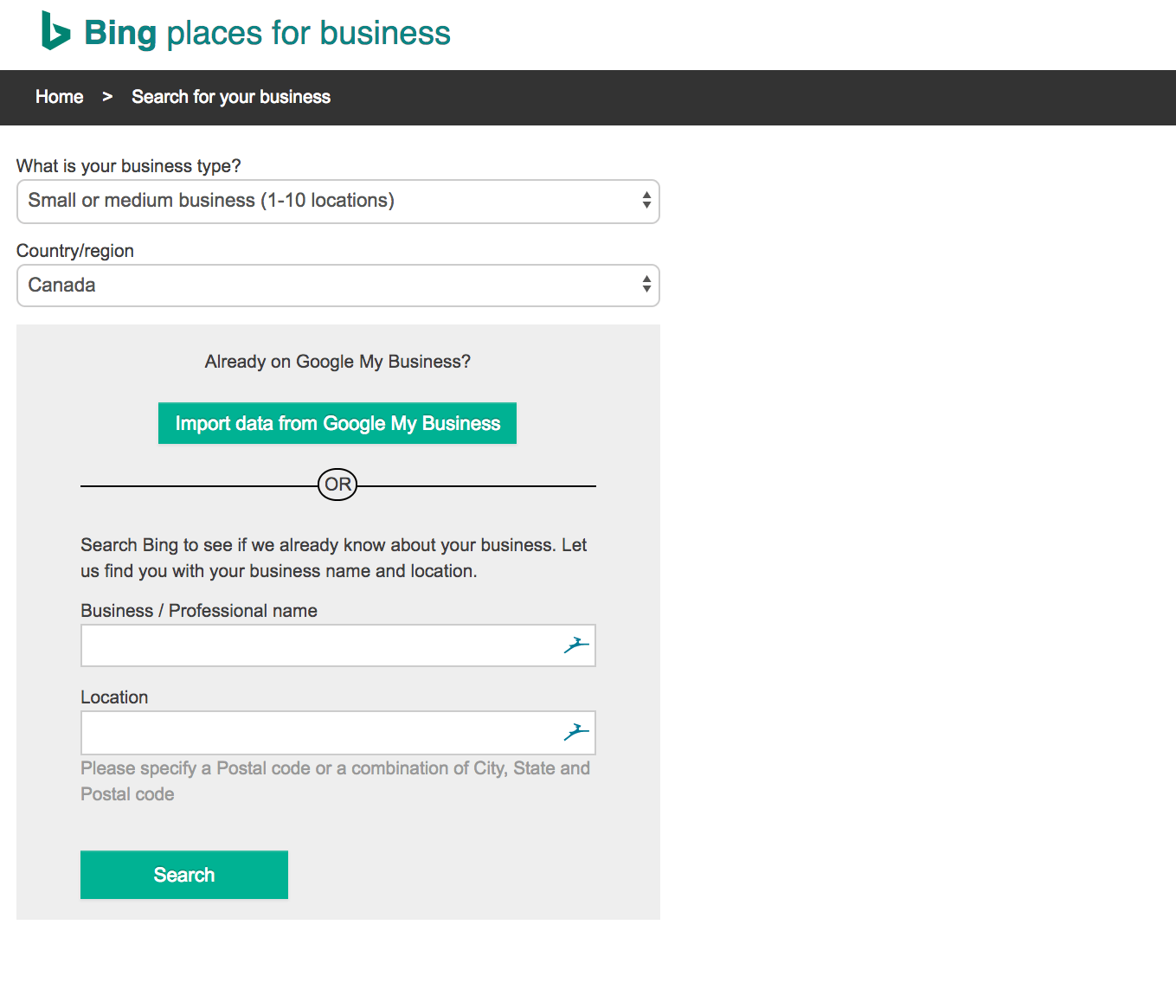Click the 'Search Bing to see' instructions text
This screenshot has height=1008, width=1176.
click(x=334, y=558)
